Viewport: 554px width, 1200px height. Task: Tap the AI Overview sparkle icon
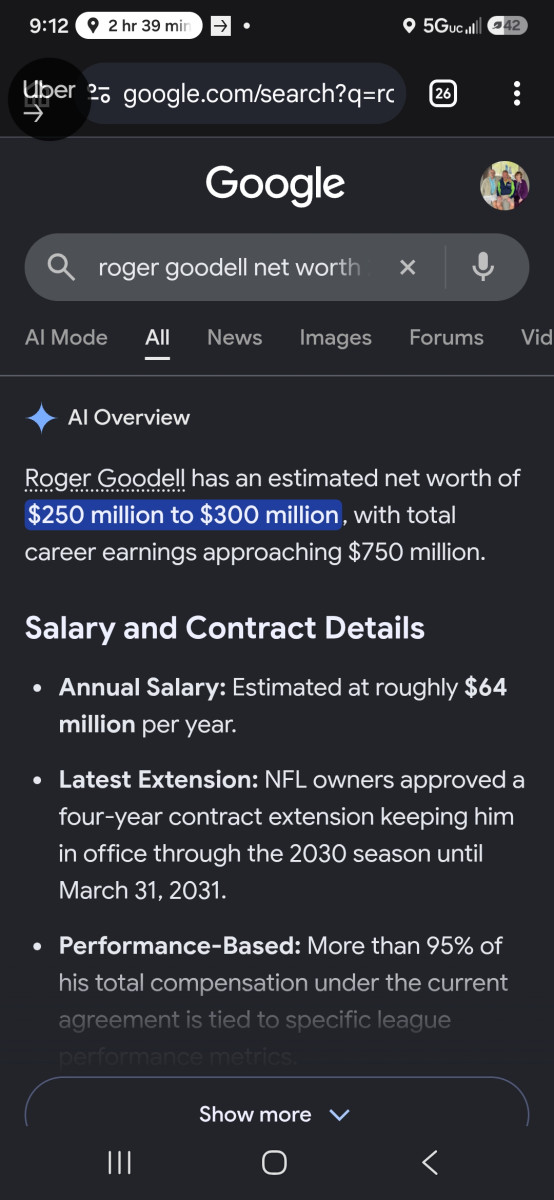click(x=41, y=418)
